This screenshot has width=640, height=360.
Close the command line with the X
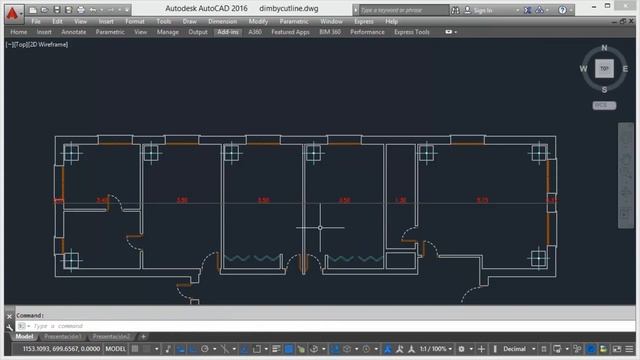(9, 316)
